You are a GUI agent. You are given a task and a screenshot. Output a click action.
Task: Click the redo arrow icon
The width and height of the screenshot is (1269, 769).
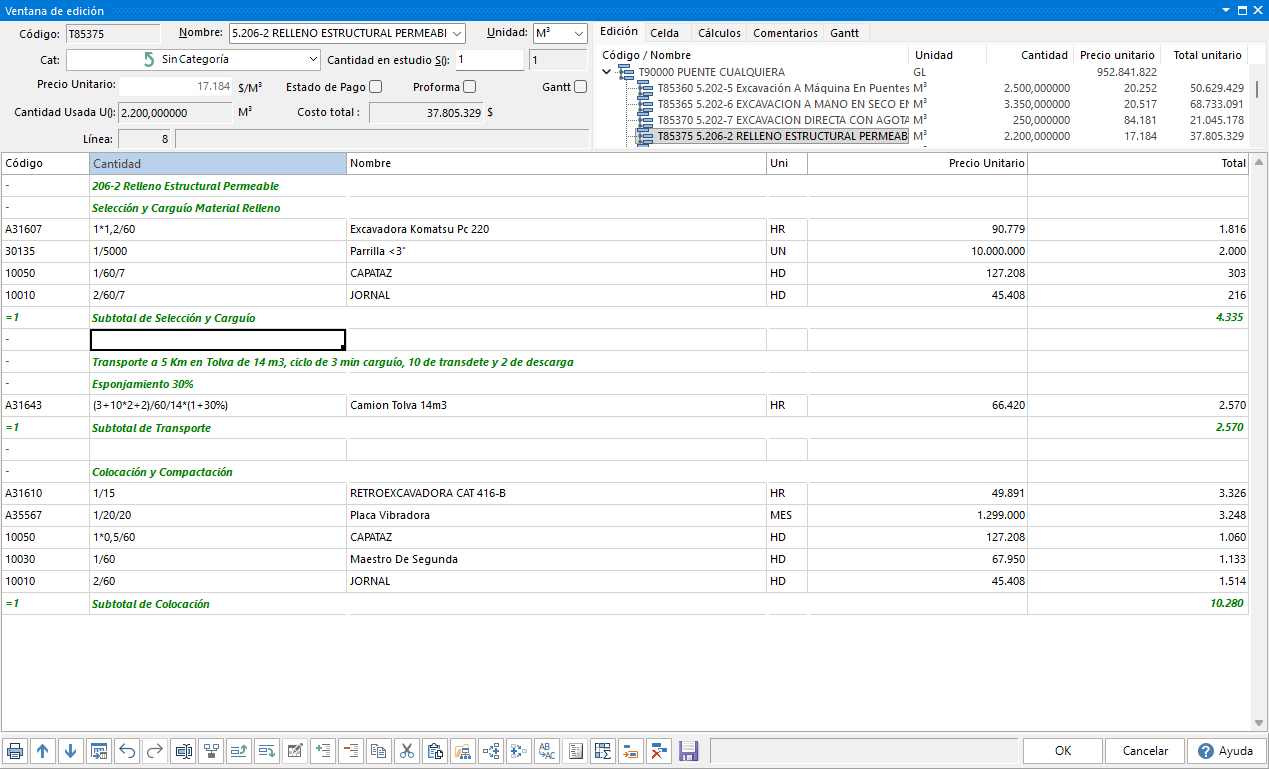pos(155,751)
